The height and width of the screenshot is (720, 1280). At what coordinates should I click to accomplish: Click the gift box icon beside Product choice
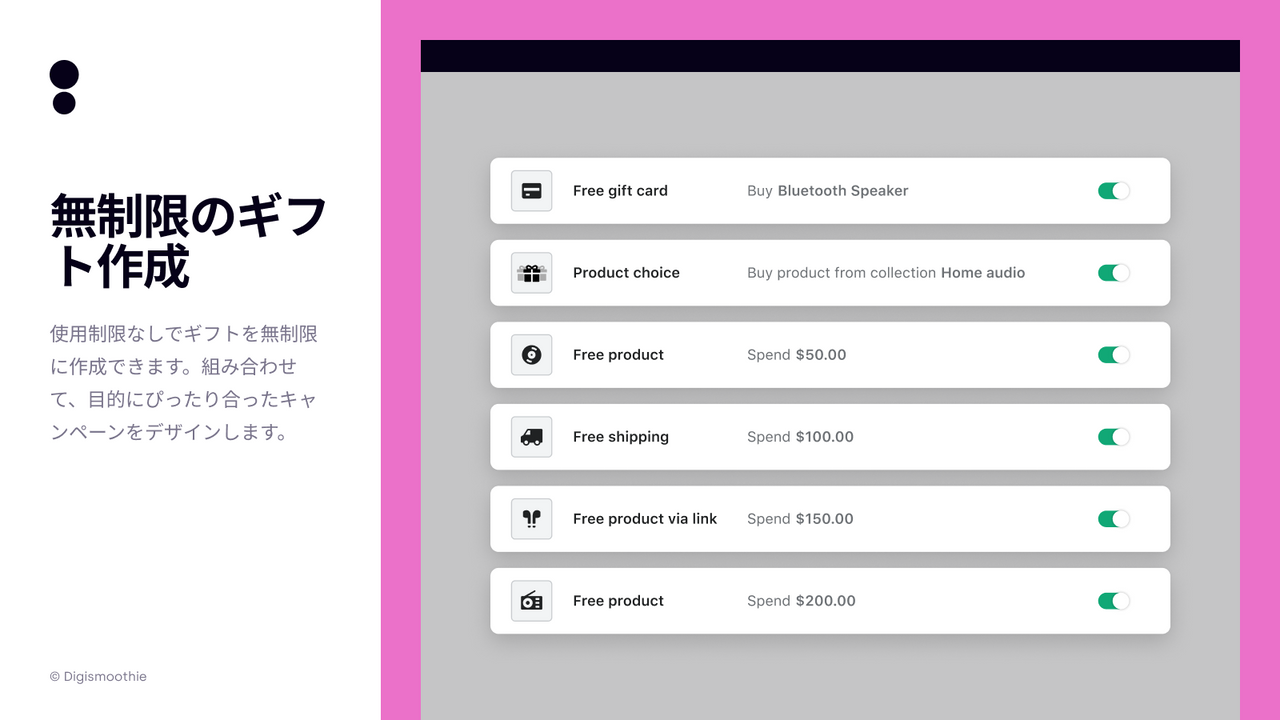pos(532,273)
